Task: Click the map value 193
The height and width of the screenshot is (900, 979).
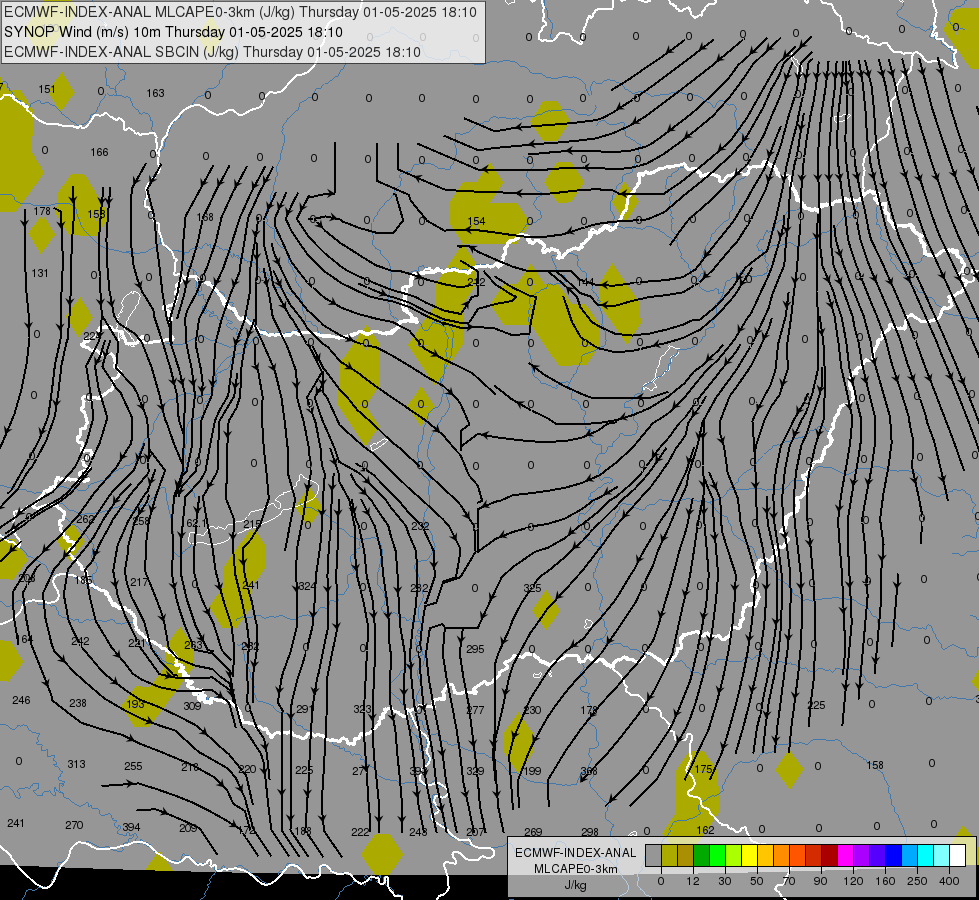Action: click(135, 704)
